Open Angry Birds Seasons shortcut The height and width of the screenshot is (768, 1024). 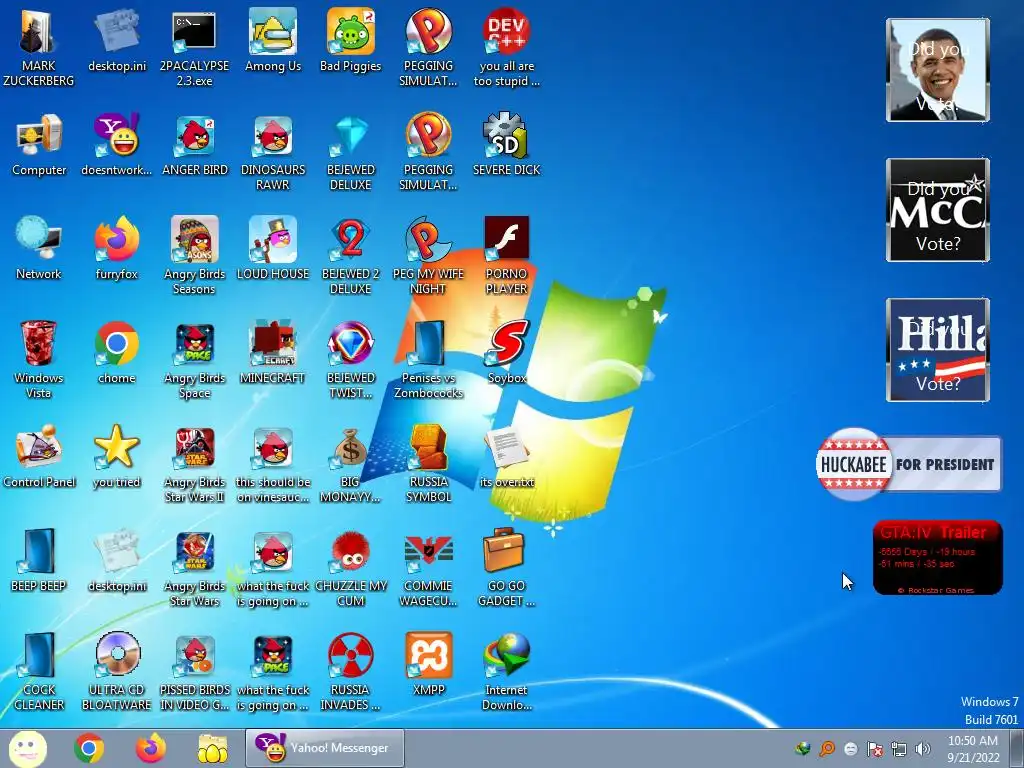click(x=194, y=255)
